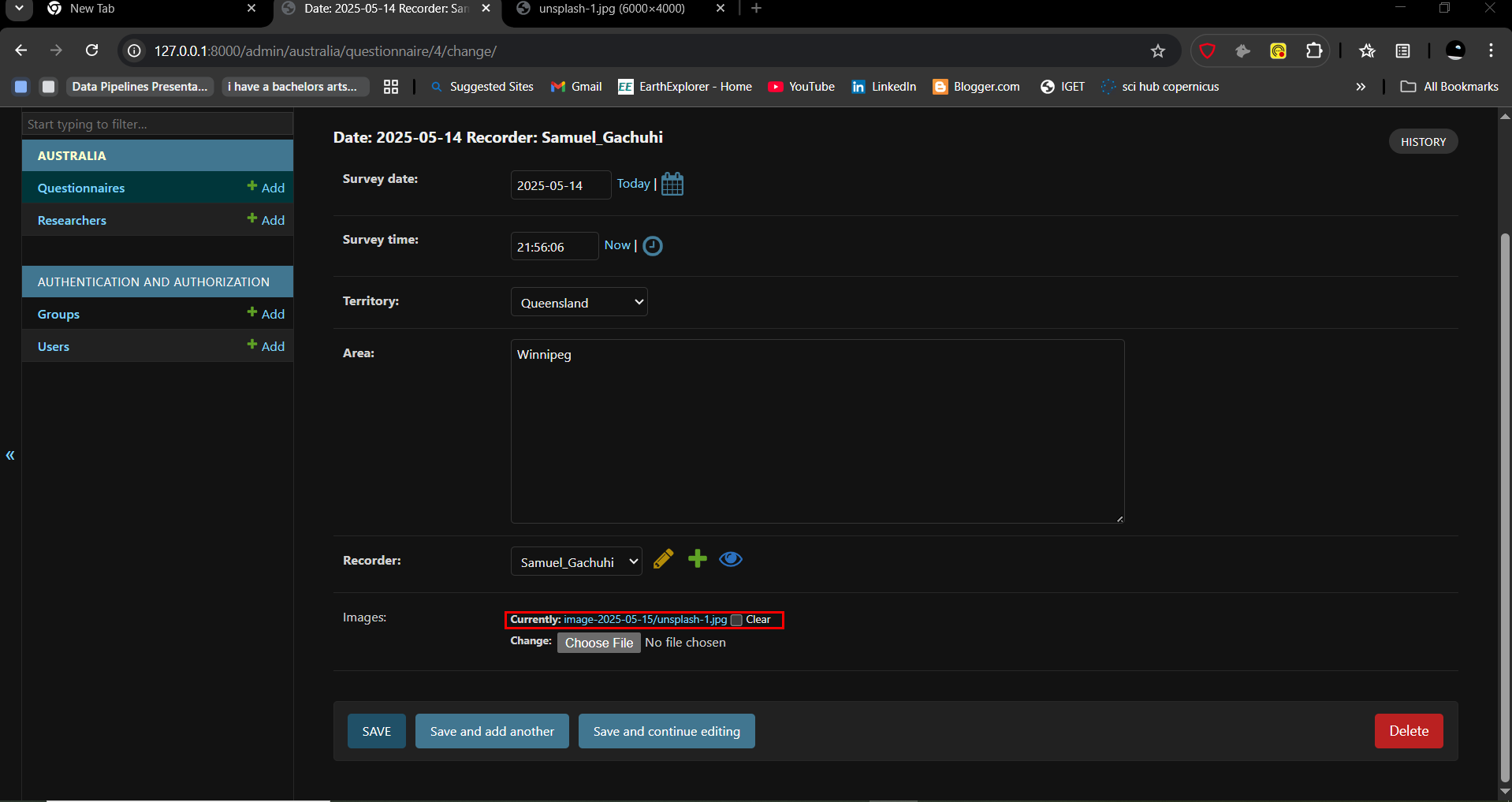This screenshot has height=802, width=1512.
Task: Click the pencil icon to edit recorder
Action: point(663,559)
